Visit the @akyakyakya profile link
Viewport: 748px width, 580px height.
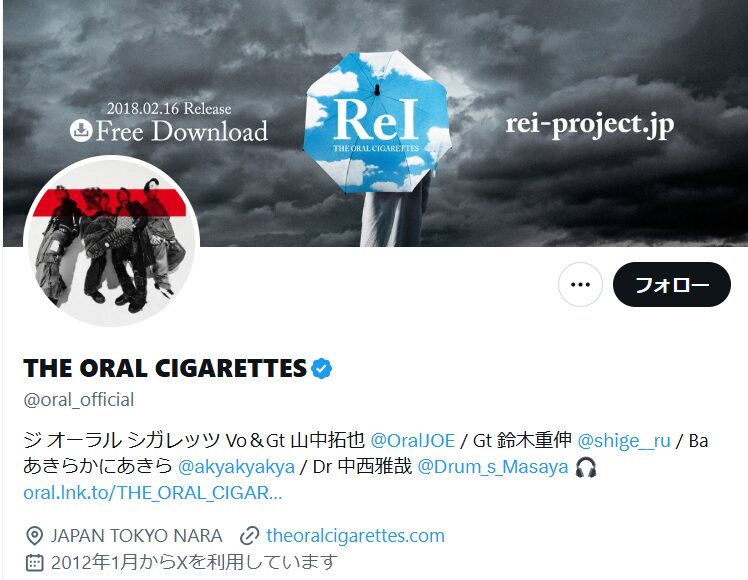pyautogui.click(x=236, y=466)
